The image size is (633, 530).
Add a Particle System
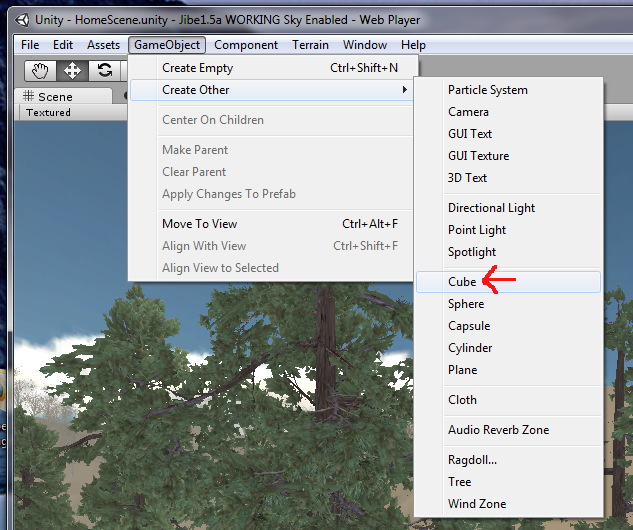coord(488,90)
